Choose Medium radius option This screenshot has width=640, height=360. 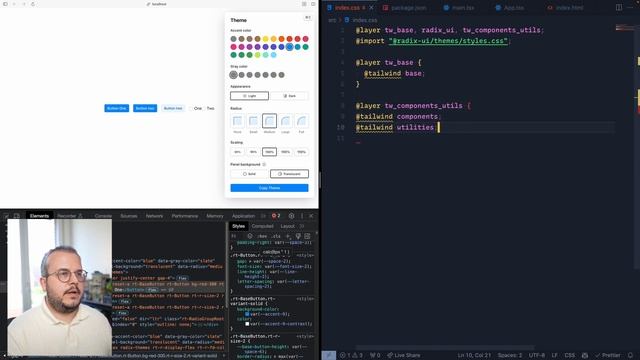pos(269,121)
